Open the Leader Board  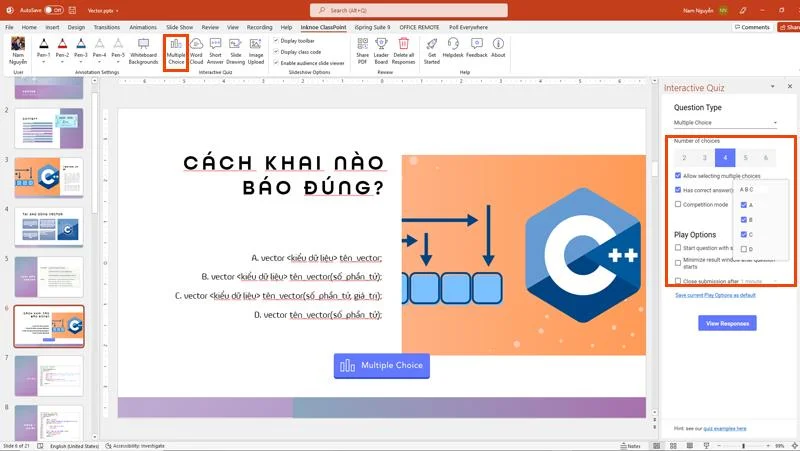381,51
